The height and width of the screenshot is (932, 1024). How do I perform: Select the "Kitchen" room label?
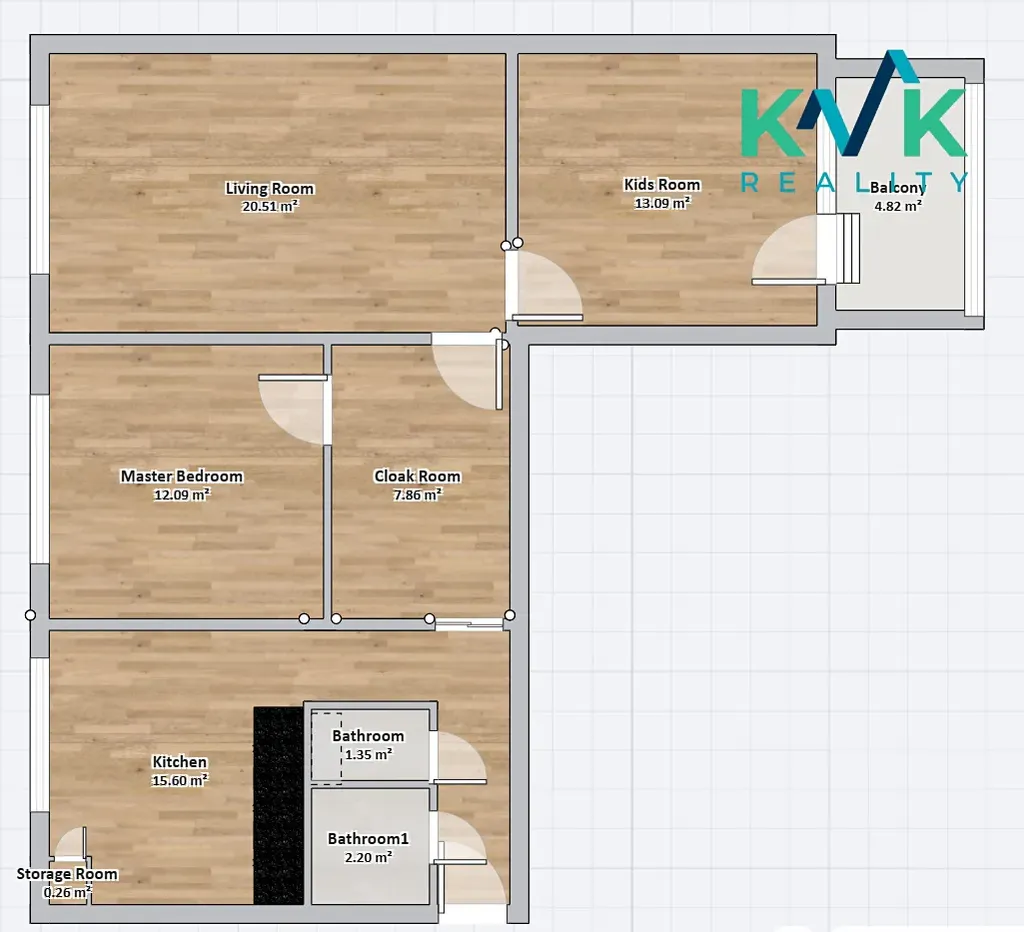(180, 762)
